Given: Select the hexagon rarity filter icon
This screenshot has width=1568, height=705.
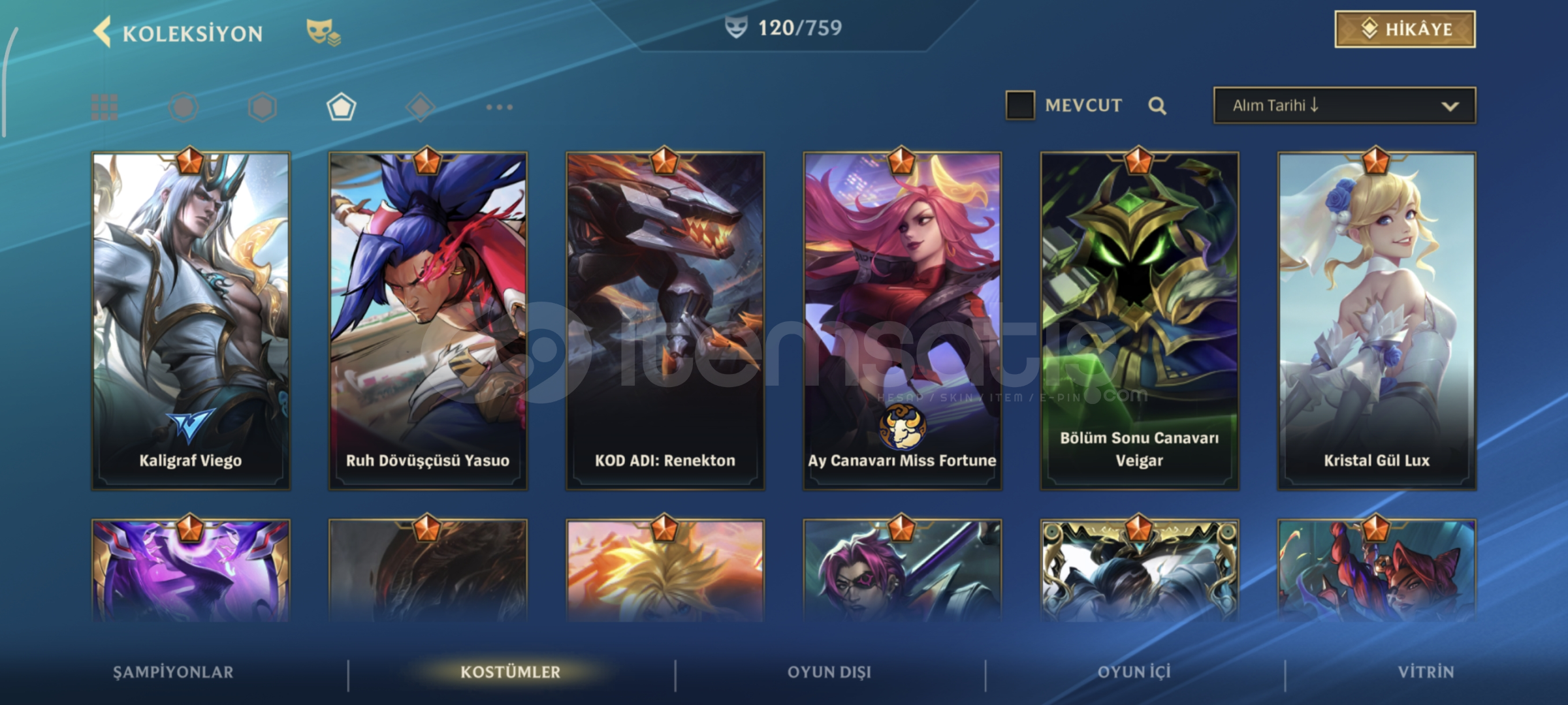Looking at the screenshot, I should click(263, 107).
